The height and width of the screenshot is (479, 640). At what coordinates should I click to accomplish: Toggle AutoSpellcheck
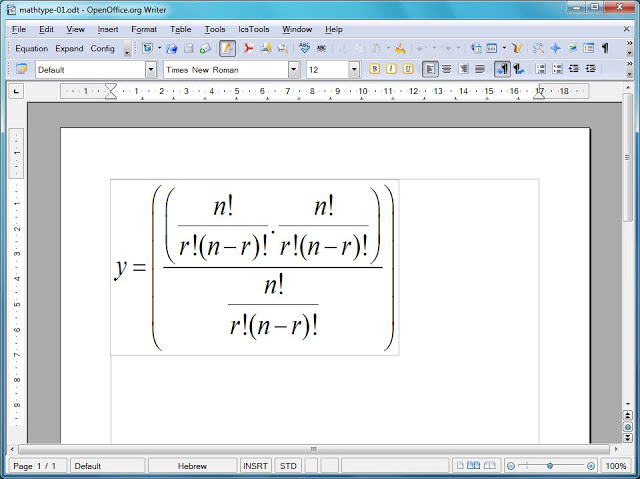[321, 49]
